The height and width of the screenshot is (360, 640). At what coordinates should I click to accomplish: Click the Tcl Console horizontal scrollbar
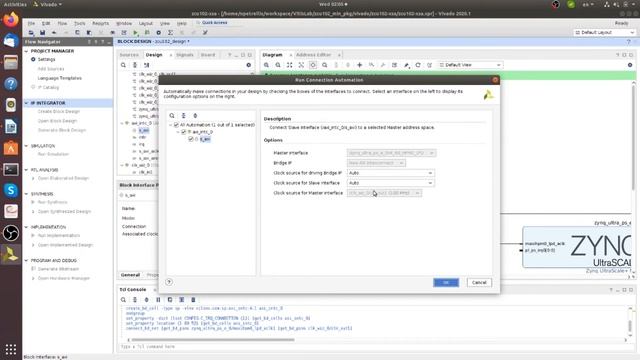(213, 340)
